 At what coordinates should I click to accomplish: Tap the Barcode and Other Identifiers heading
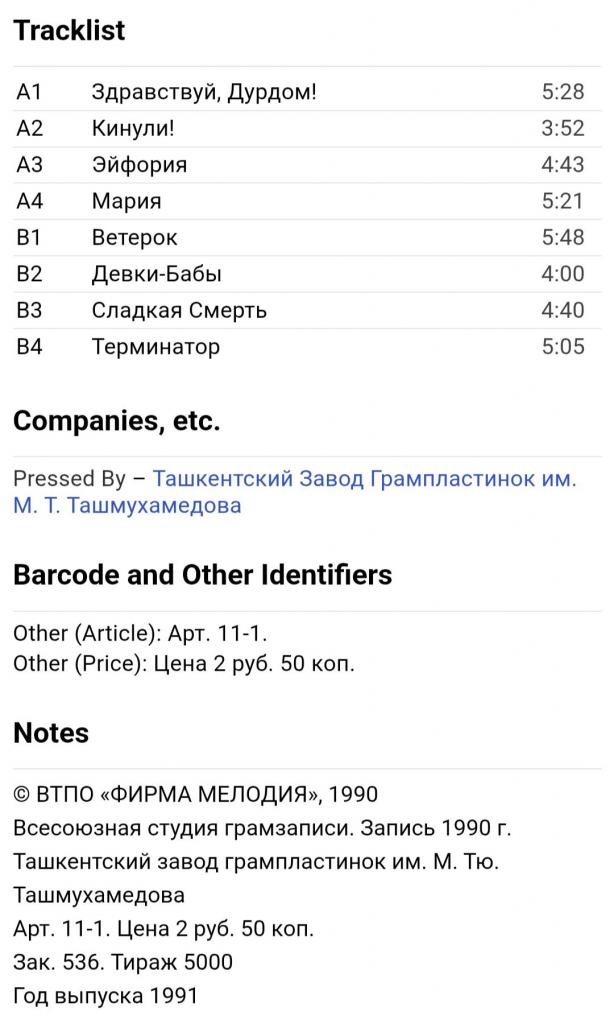click(x=202, y=575)
